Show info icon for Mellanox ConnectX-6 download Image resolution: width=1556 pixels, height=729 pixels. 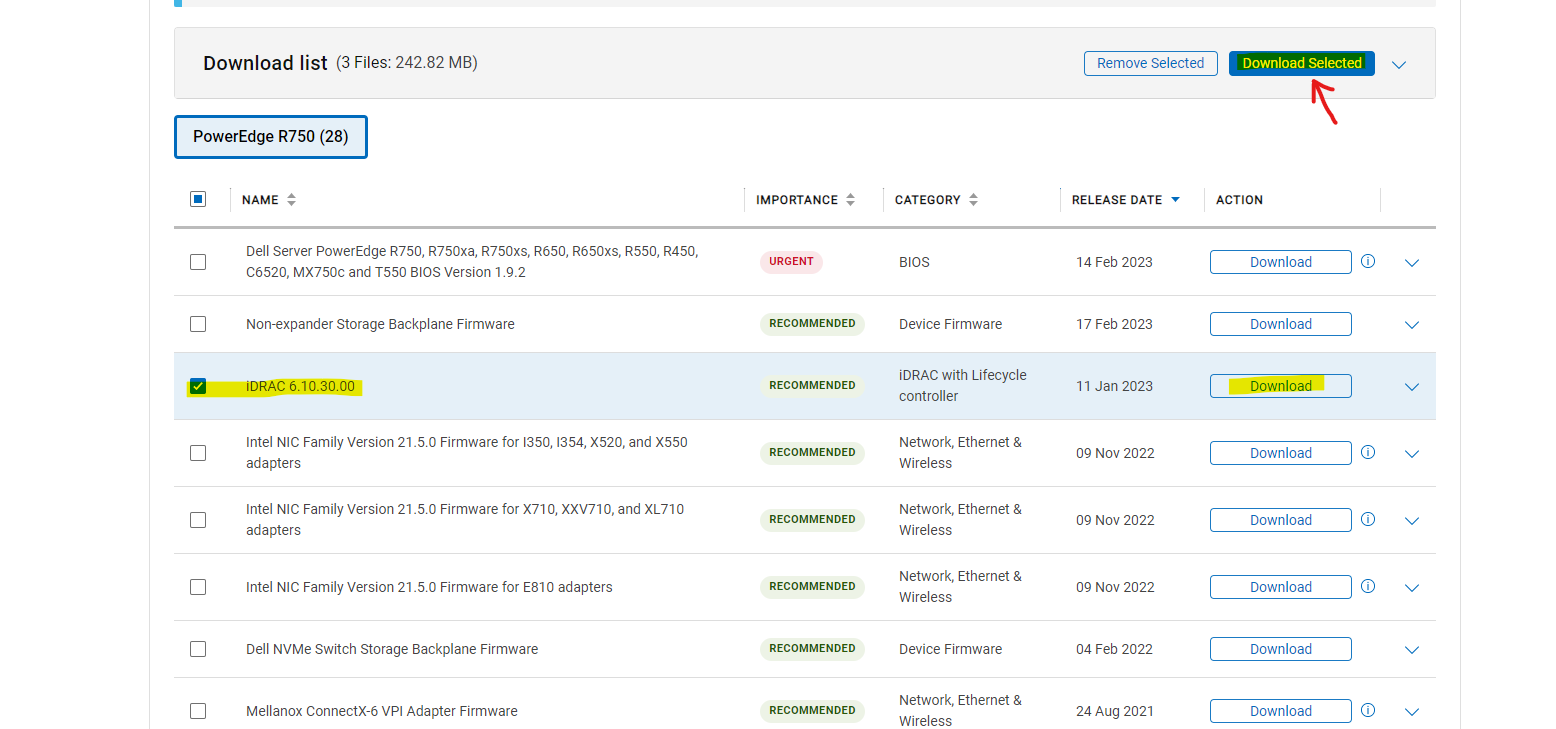[x=1368, y=710]
